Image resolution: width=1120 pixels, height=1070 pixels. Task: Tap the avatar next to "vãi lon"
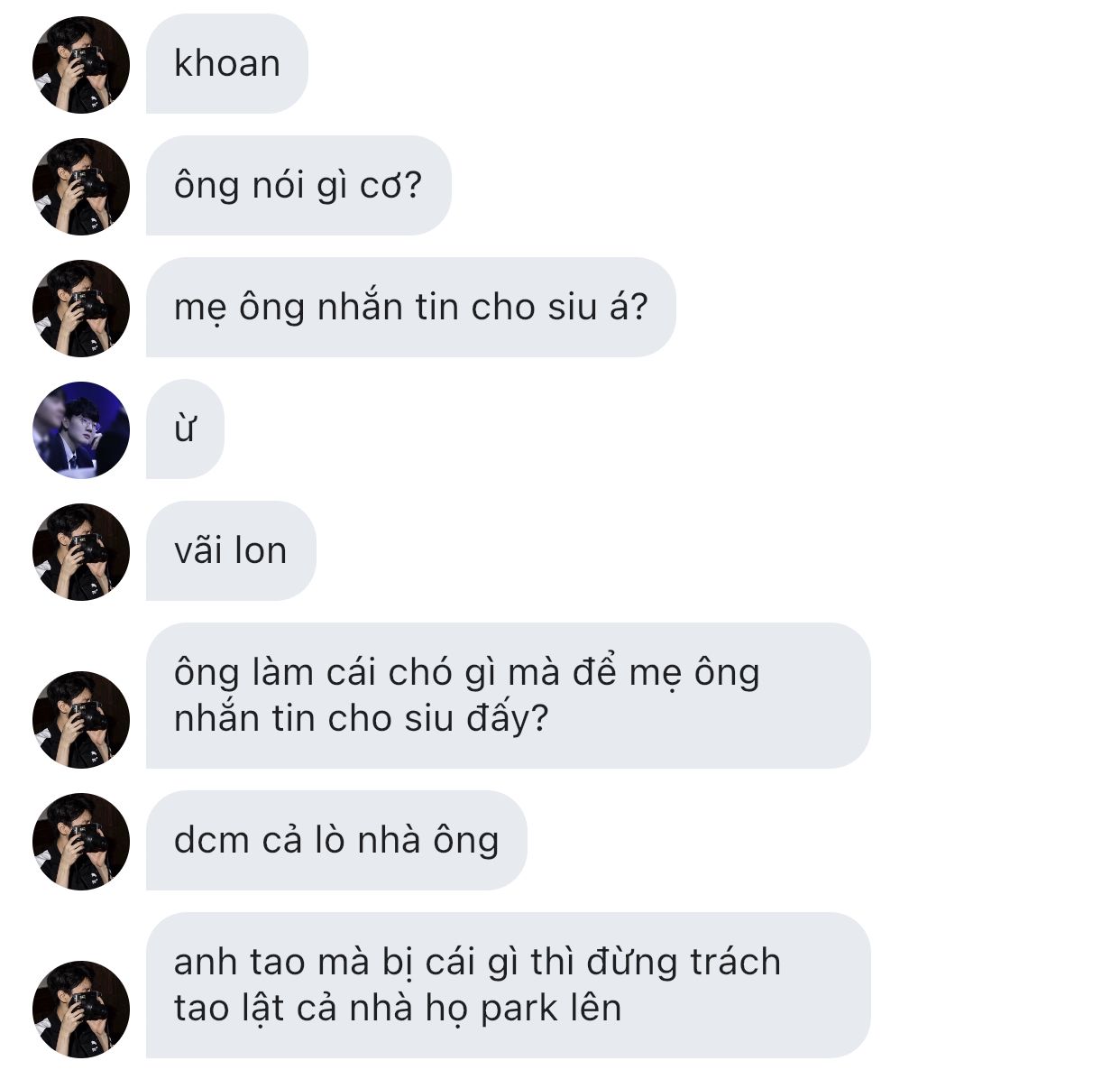tap(81, 552)
